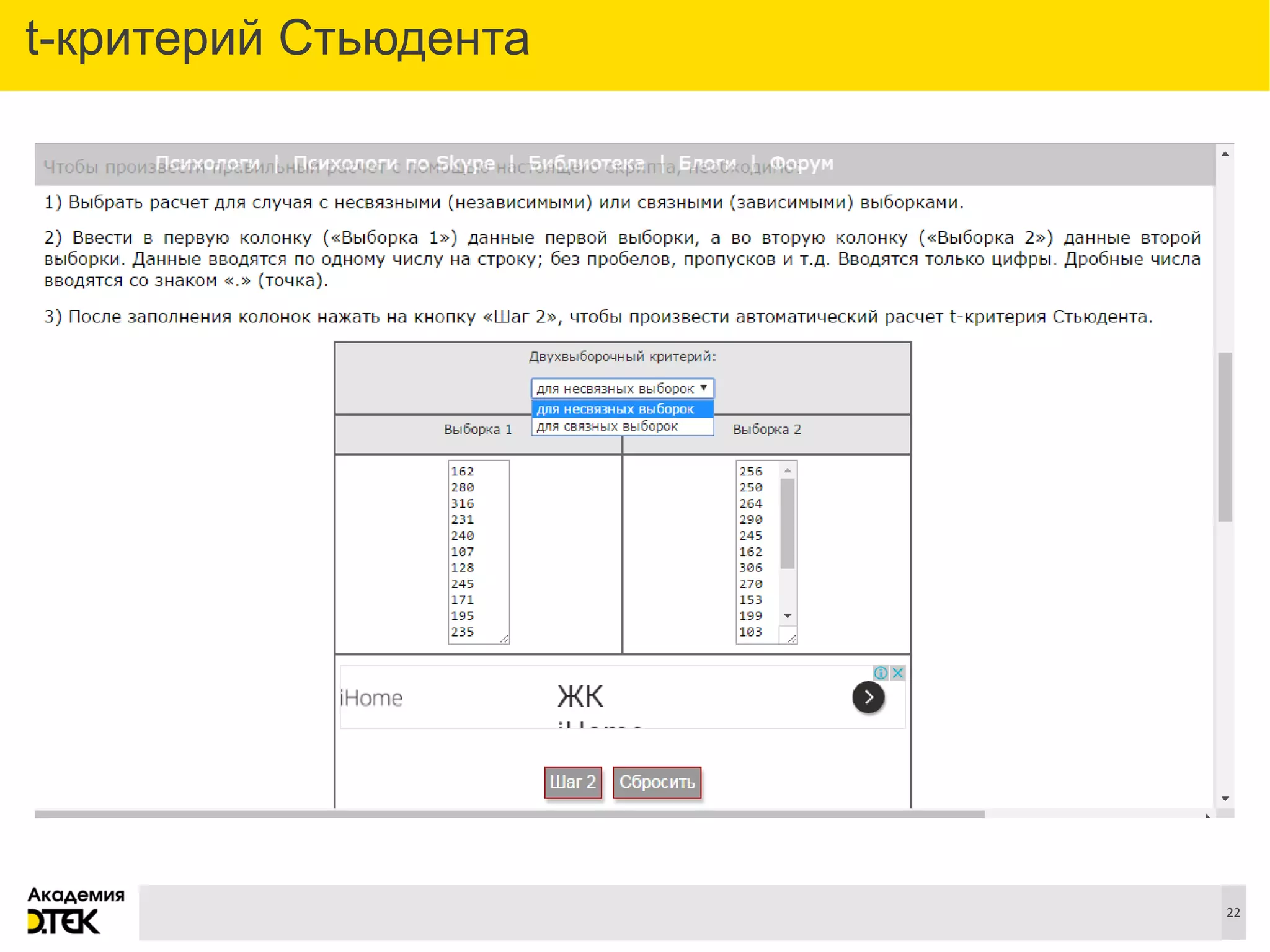Viewport: 1270px width, 952px height.
Task: Open the two-sample criterion dropdown
Action: [623, 388]
